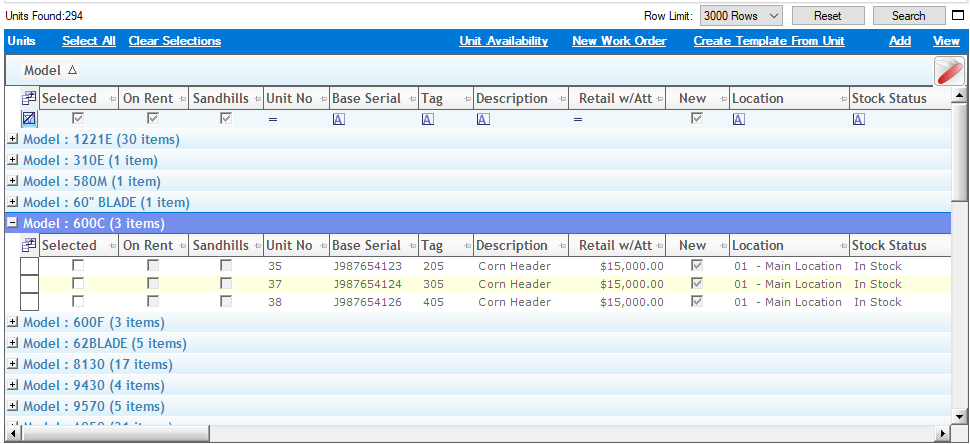Click the Base Serial filter operator icon
The width and height of the screenshot is (970, 444).
coord(338,119)
